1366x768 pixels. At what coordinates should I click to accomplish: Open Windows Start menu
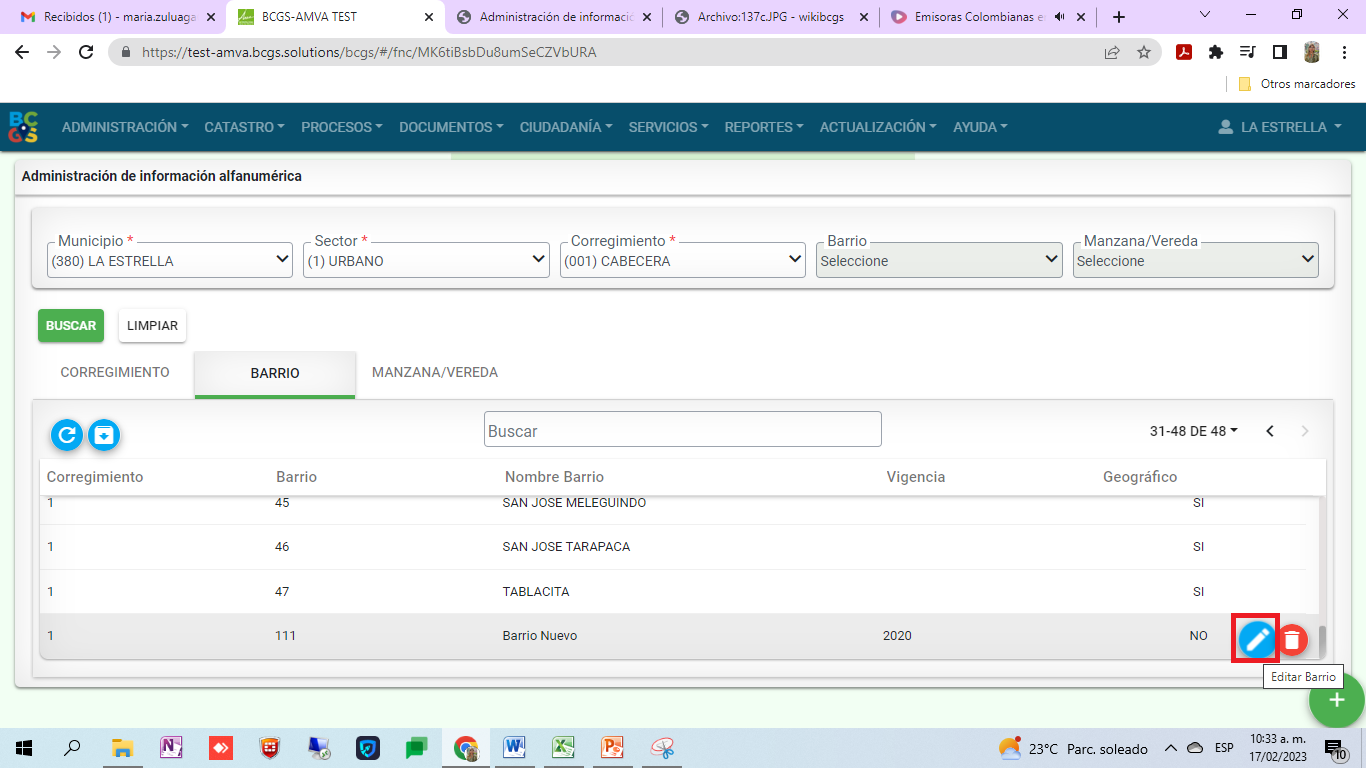pos(24,747)
